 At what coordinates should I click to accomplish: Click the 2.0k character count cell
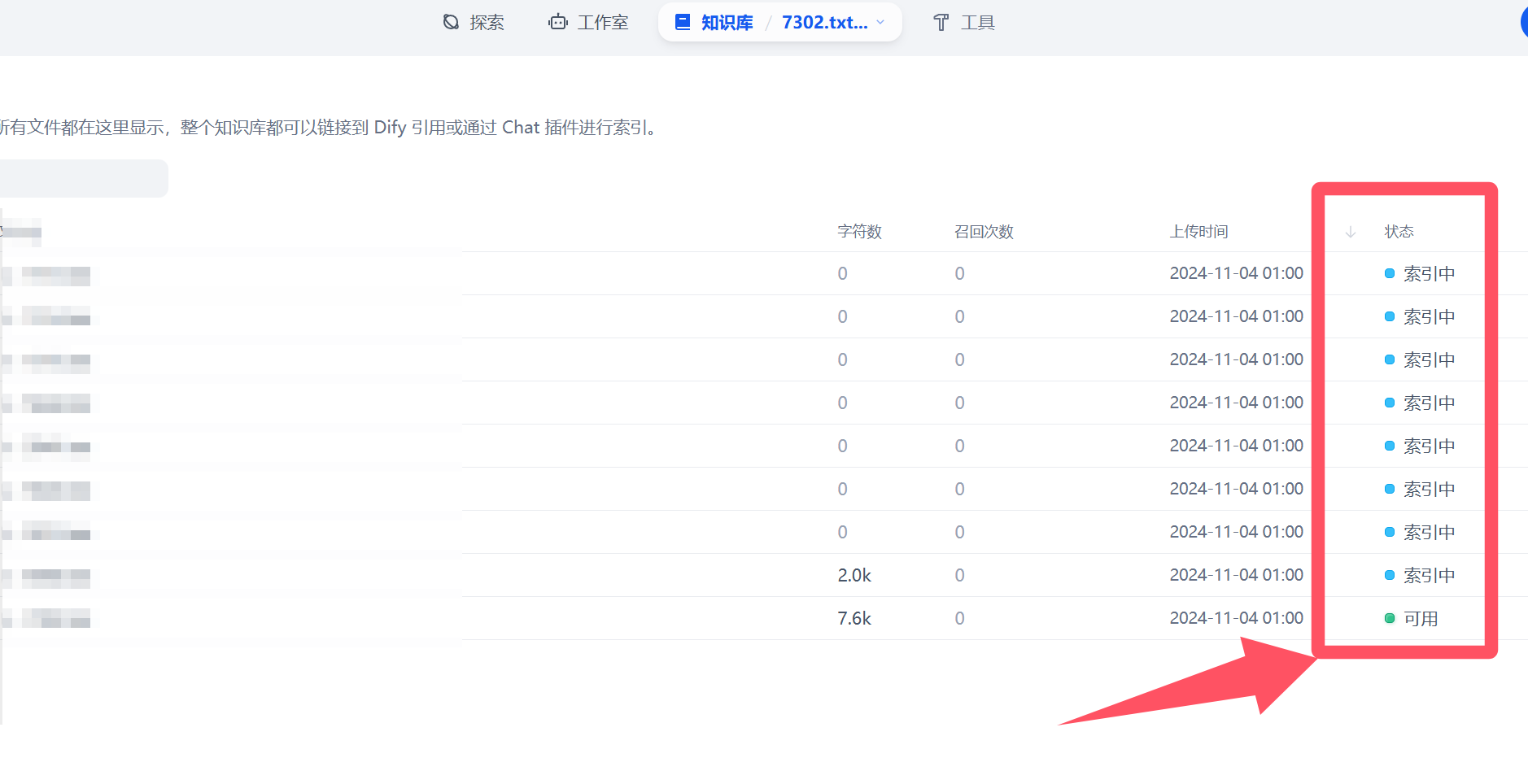(854, 576)
